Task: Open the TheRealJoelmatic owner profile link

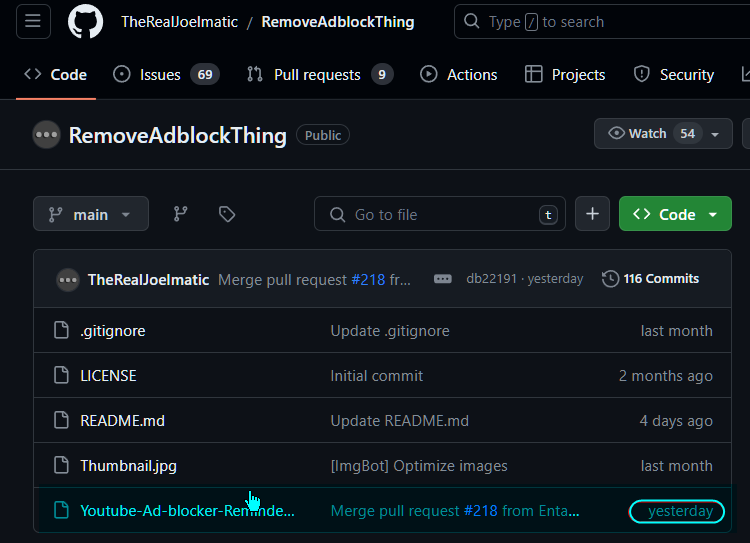Action: (x=179, y=22)
